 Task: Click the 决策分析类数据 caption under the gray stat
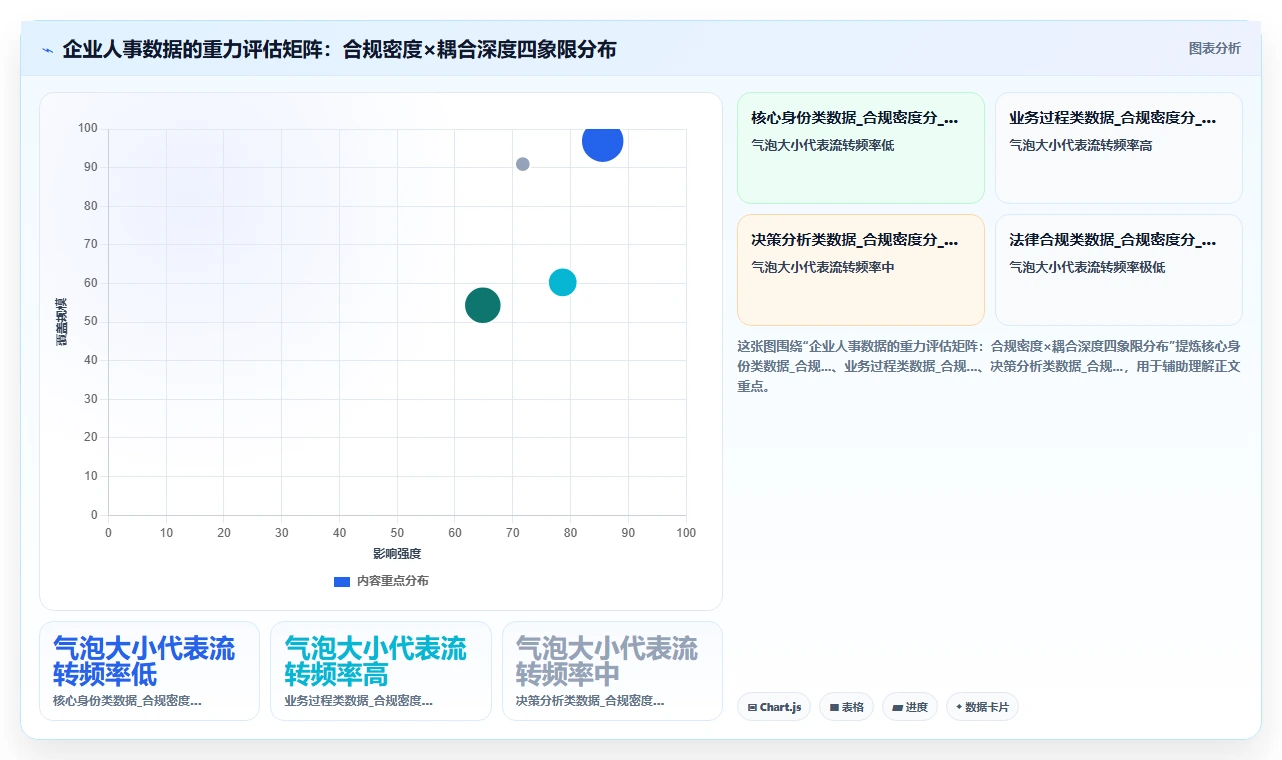tap(590, 701)
